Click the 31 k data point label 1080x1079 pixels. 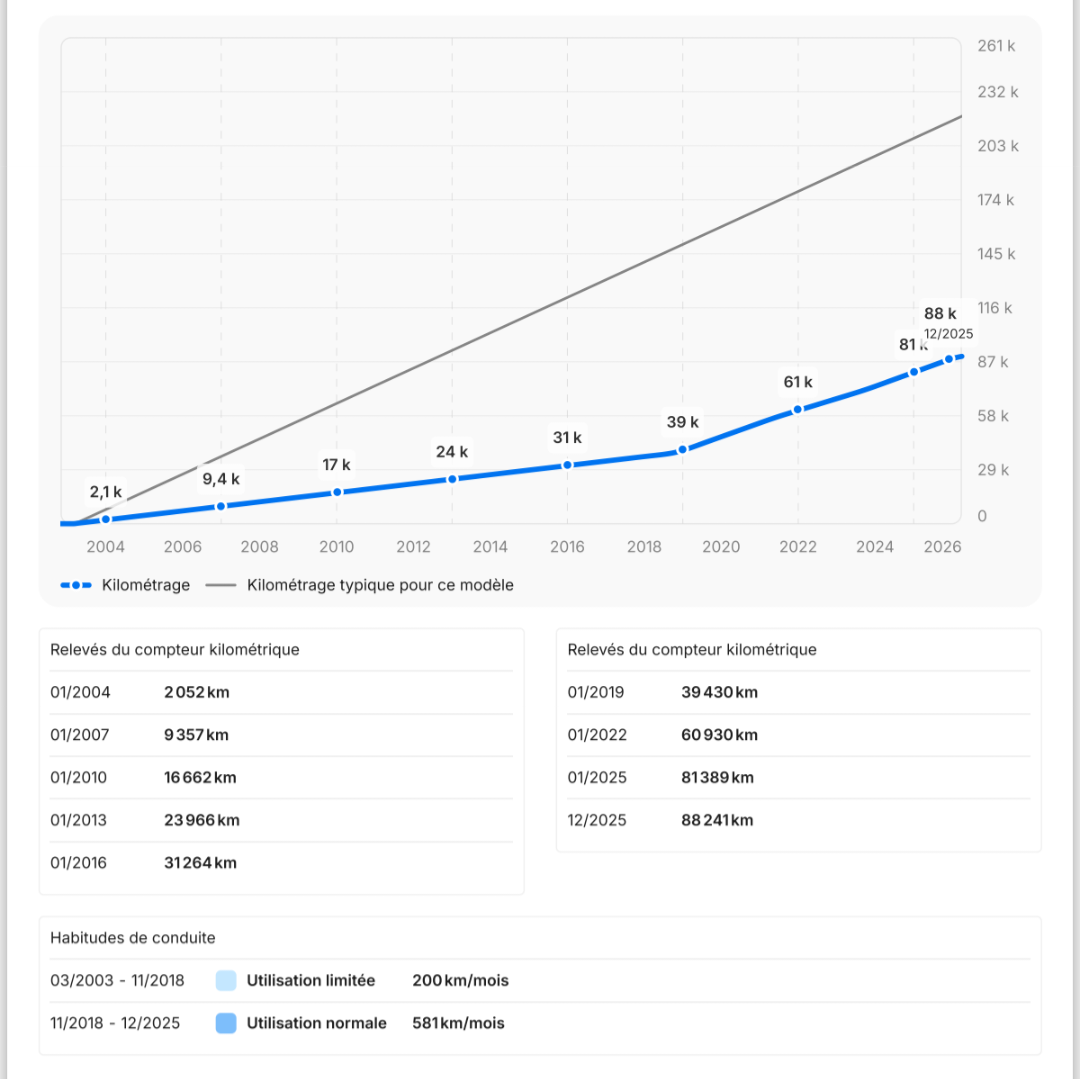pos(568,437)
